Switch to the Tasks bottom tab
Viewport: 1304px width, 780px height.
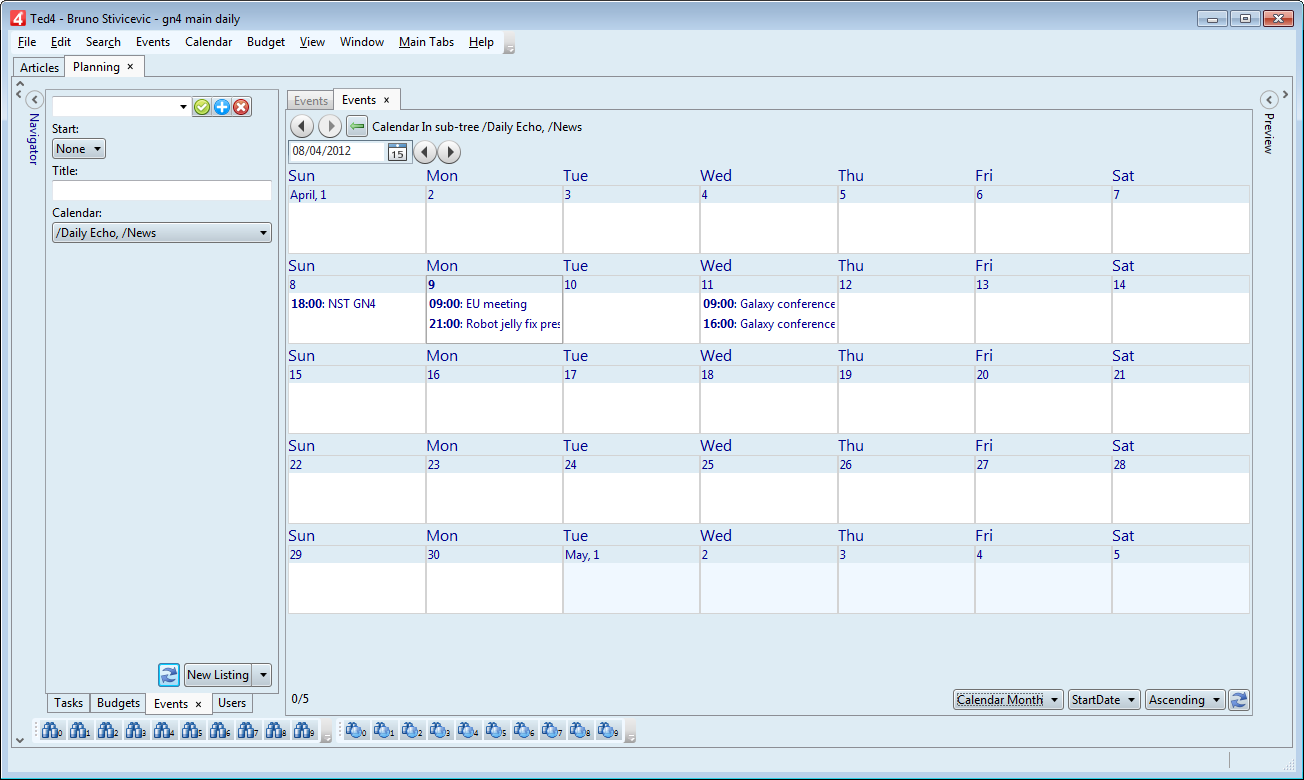pyautogui.click(x=69, y=704)
